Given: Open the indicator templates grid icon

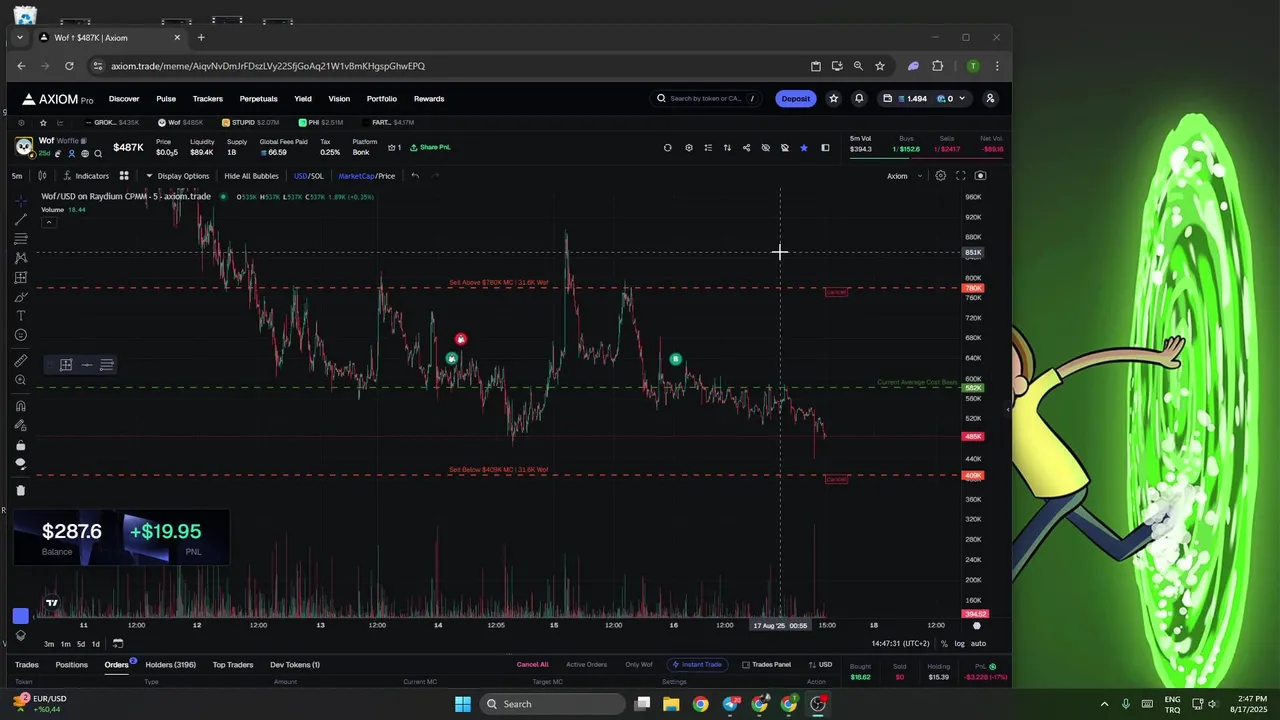Looking at the screenshot, I should pyautogui.click(x=124, y=176).
